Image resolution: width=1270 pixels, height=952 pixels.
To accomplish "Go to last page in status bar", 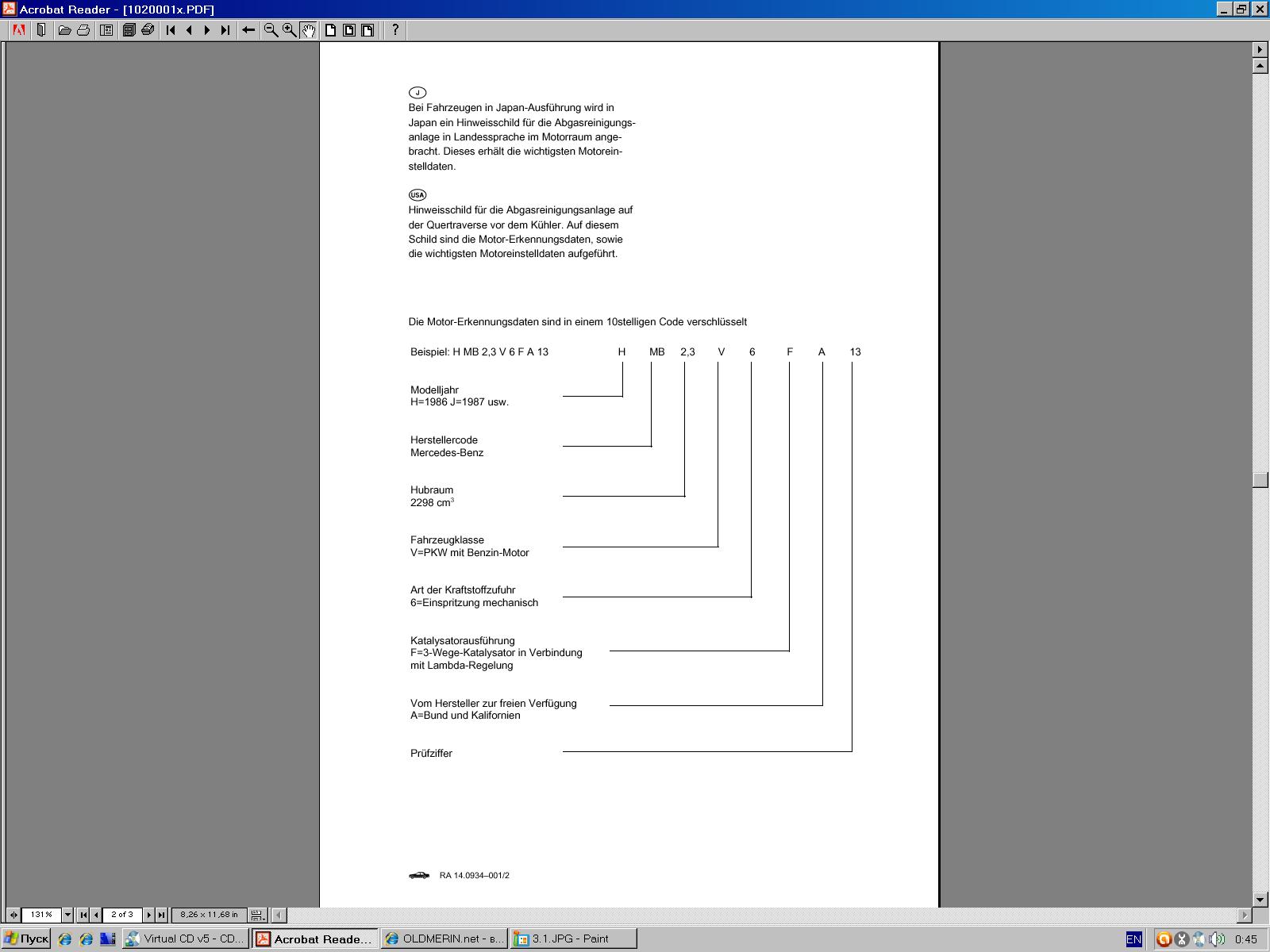I will pyautogui.click(x=161, y=915).
